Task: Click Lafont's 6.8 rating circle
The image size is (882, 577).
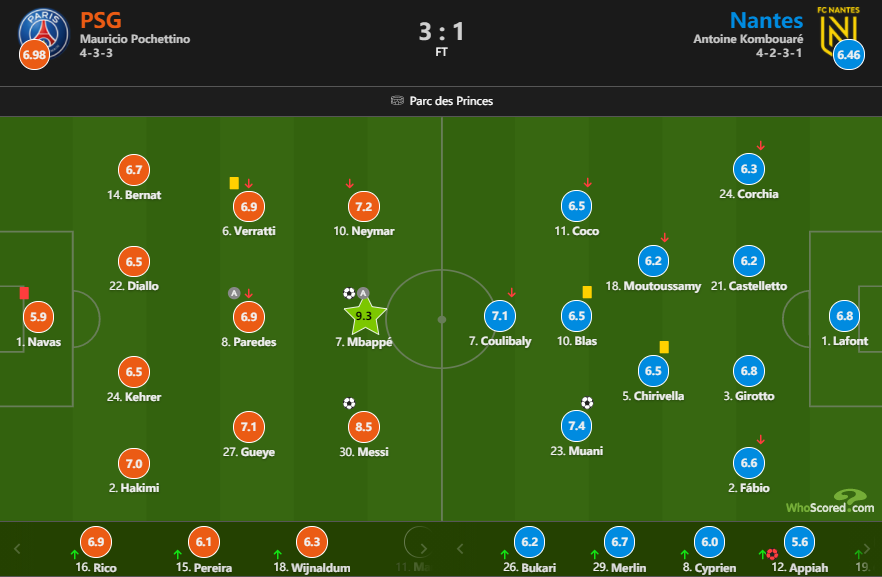Action: tap(844, 316)
